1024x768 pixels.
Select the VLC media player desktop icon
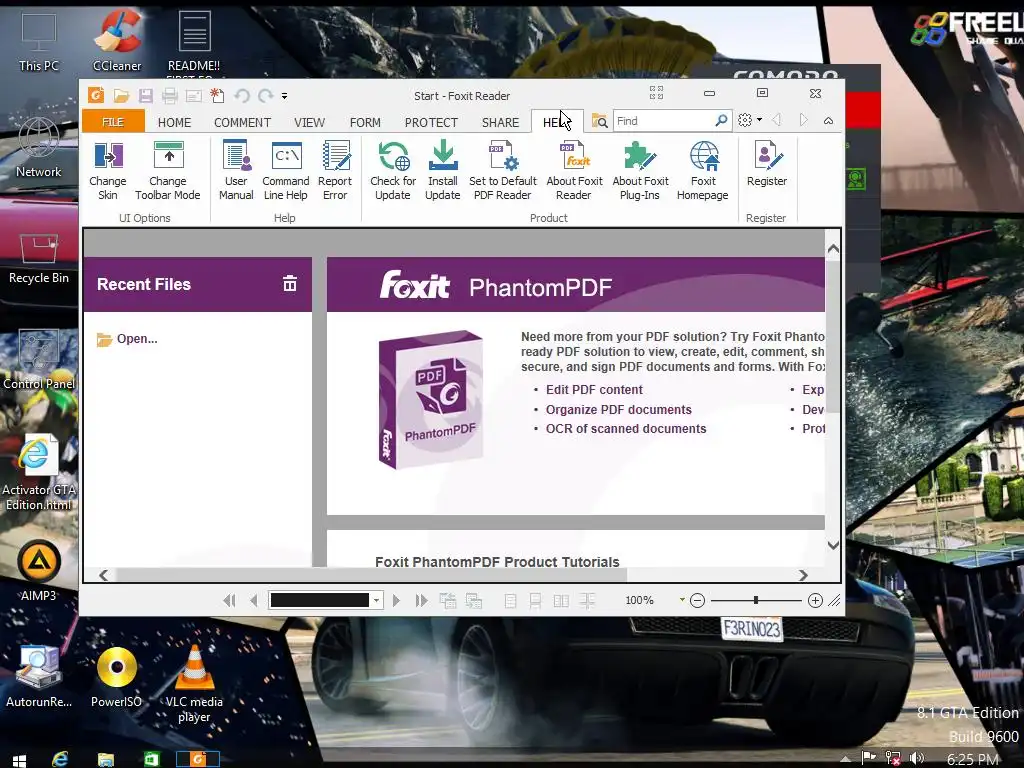point(194,683)
